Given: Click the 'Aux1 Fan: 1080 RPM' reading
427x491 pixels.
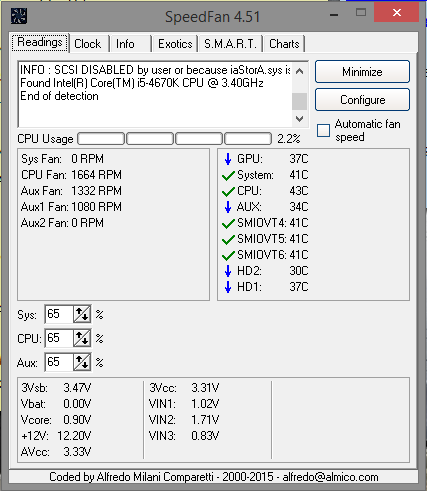Looking at the screenshot, I should tap(71, 207).
